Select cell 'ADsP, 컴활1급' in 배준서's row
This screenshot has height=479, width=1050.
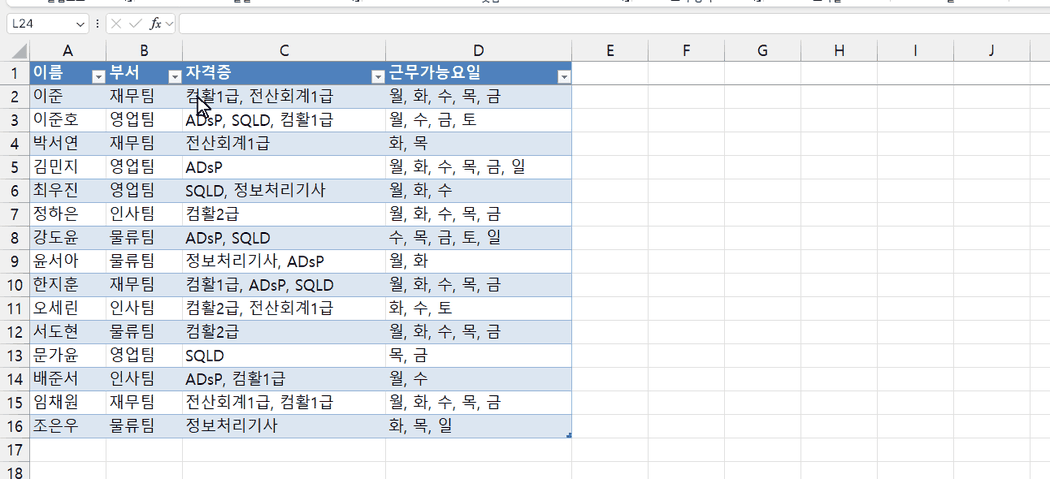coord(284,379)
